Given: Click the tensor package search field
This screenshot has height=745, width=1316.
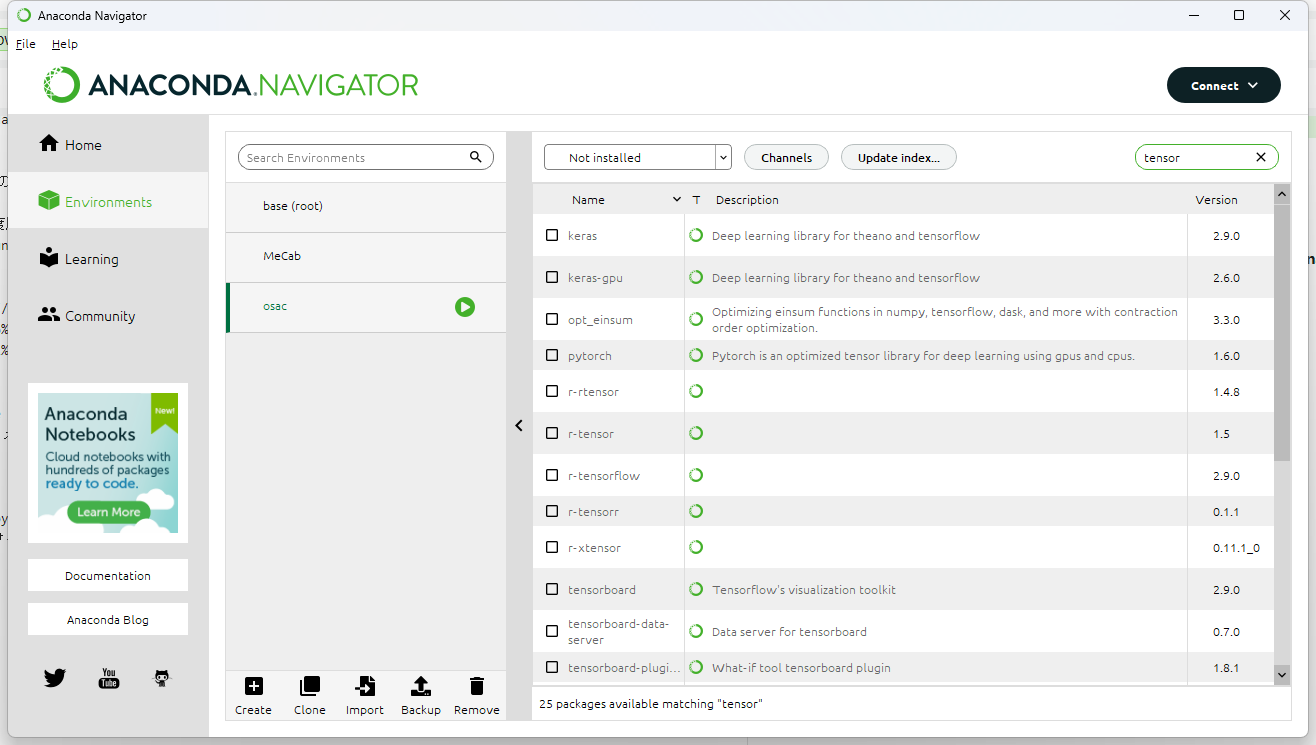Looking at the screenshot, I should 1207,157.
